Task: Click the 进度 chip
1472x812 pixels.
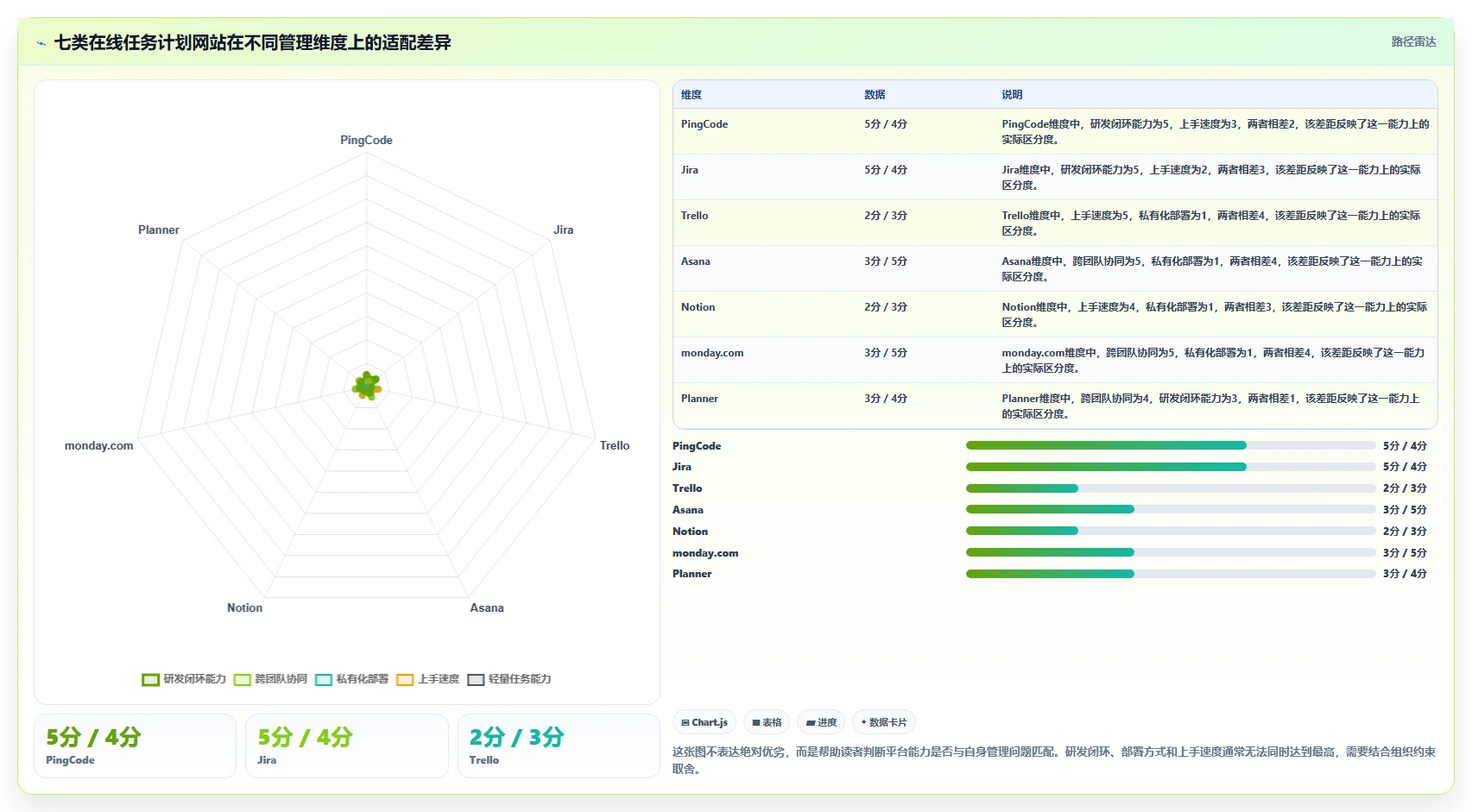Action: (821, 722)
